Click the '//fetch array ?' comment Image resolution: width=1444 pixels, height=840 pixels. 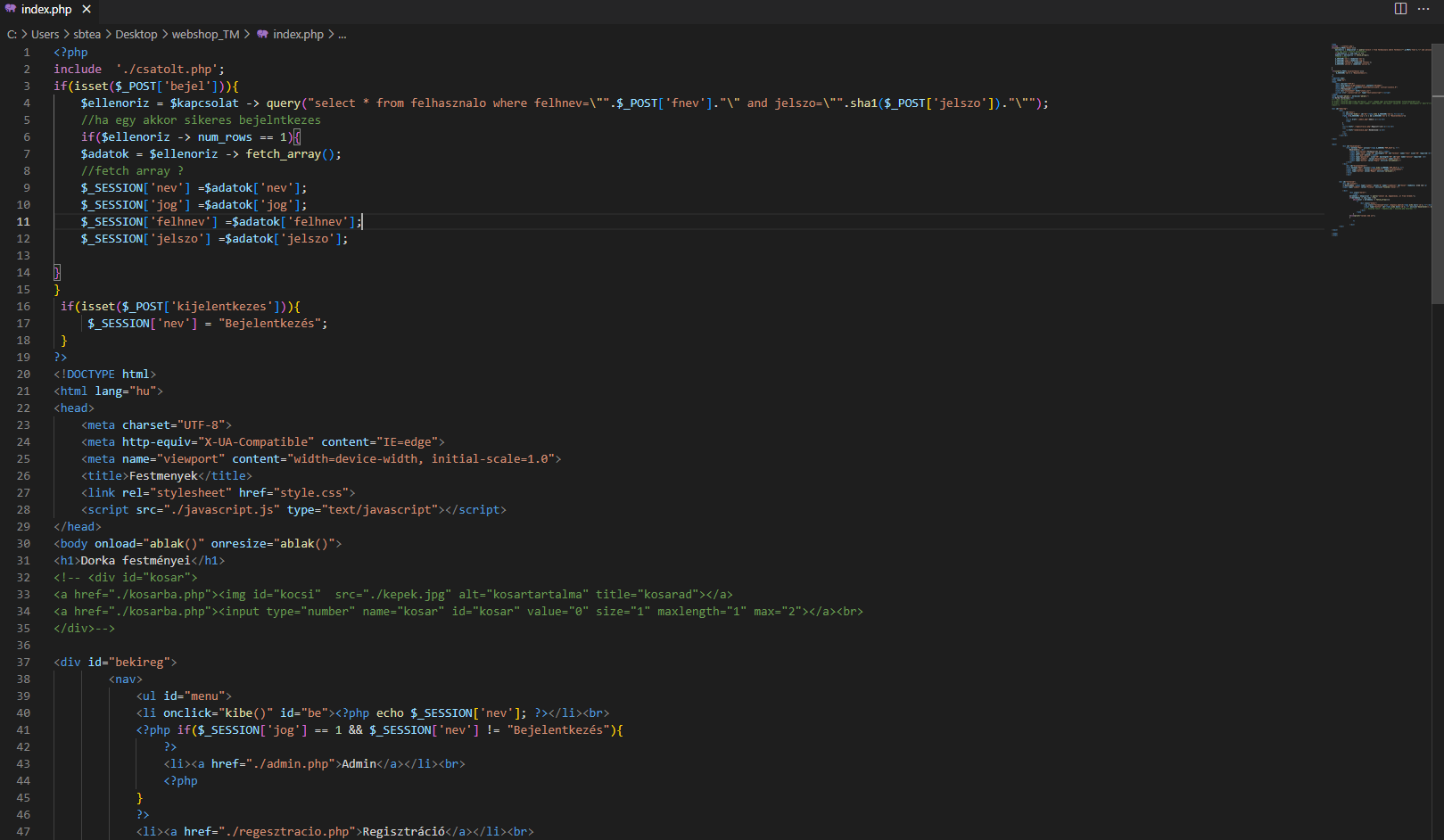click(132, 171)
